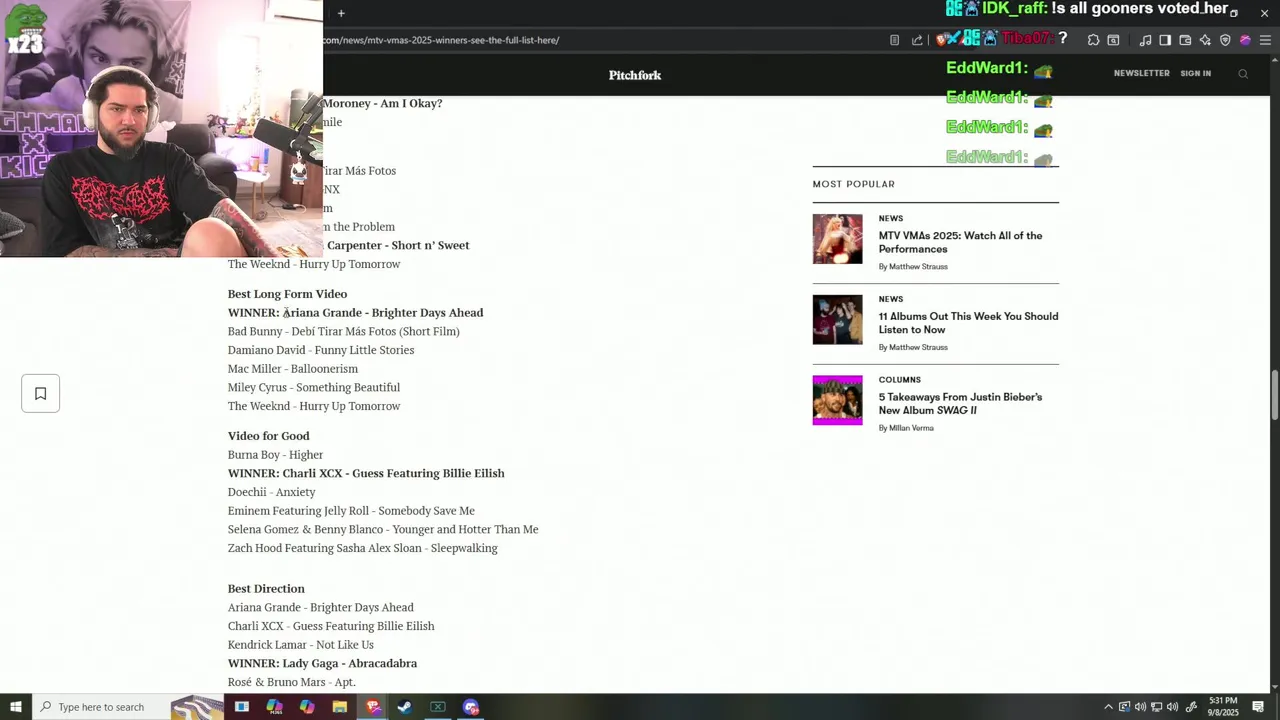This screenshot has width=1280, height=720.
Task: Open Steam from the taskbar
Action: [x=405, y=707]
